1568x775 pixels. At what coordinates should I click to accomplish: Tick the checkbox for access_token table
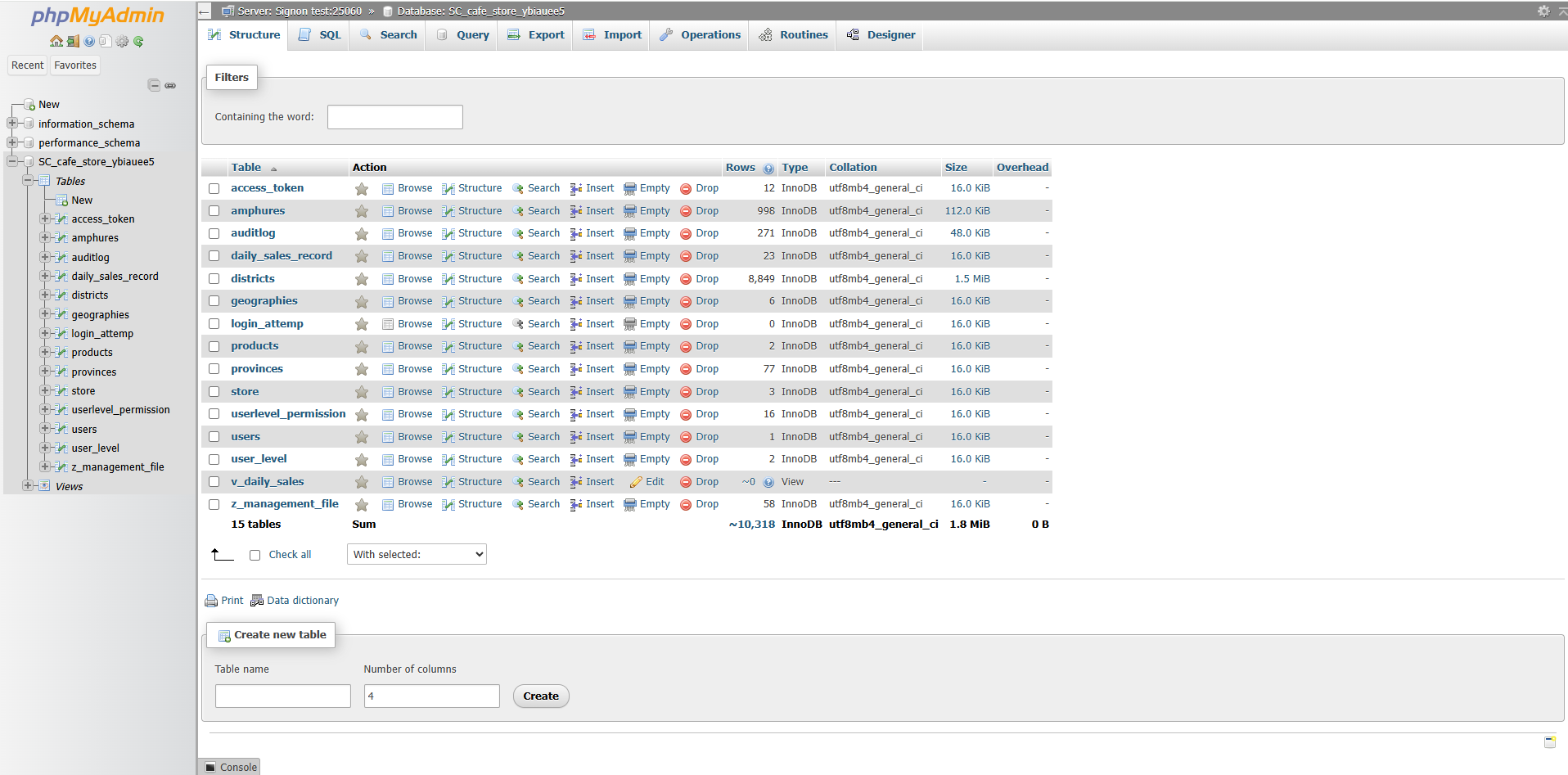click(214, 189)
